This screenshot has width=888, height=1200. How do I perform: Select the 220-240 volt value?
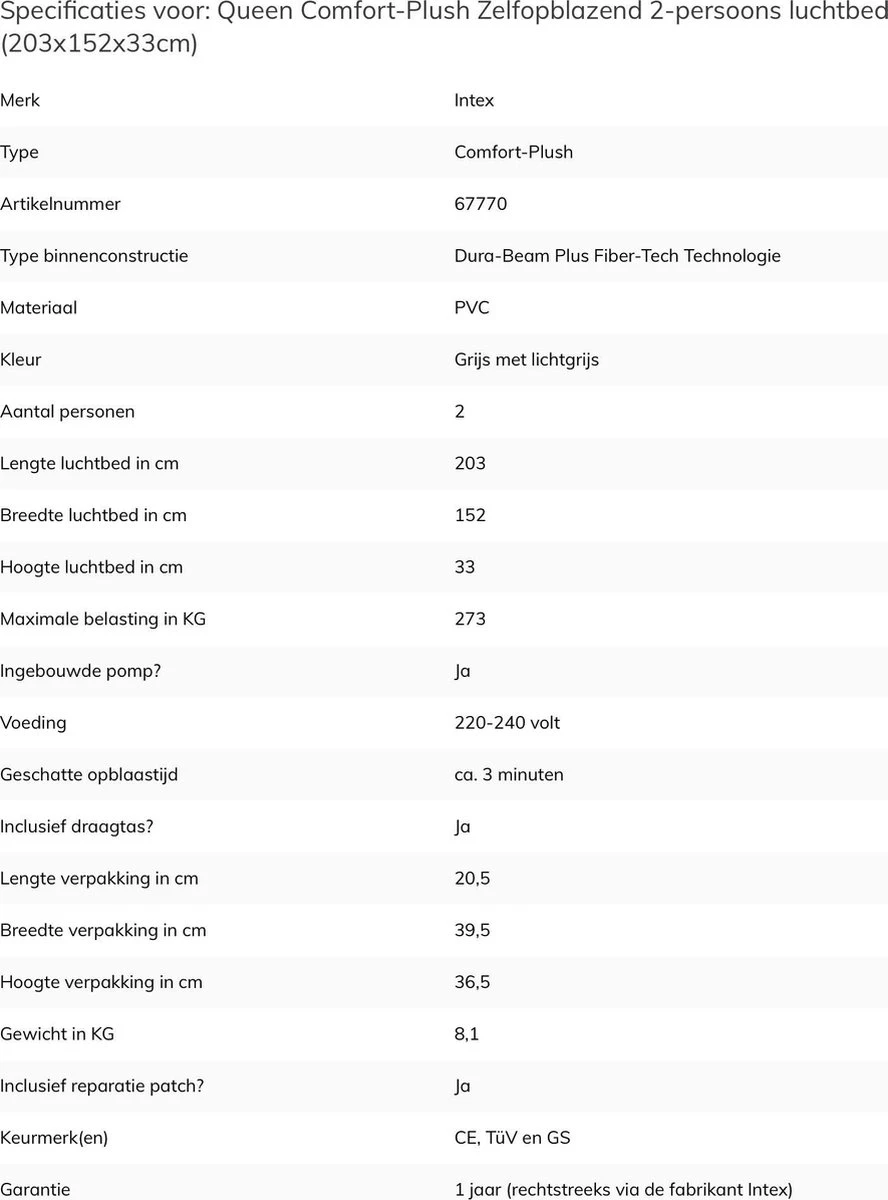point(507,723)
